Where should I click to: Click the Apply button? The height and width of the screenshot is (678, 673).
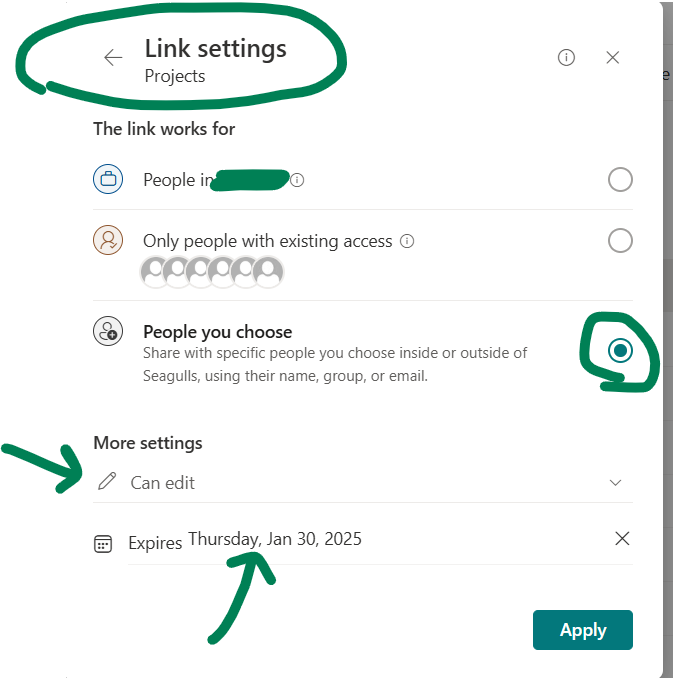pos(583,630)
